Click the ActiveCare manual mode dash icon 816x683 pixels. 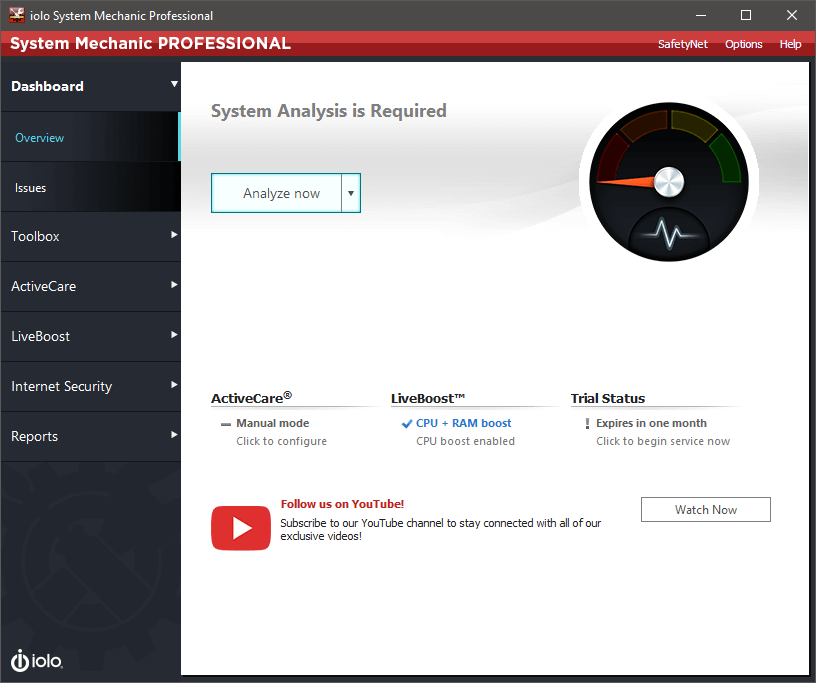(x=226, y=424)
